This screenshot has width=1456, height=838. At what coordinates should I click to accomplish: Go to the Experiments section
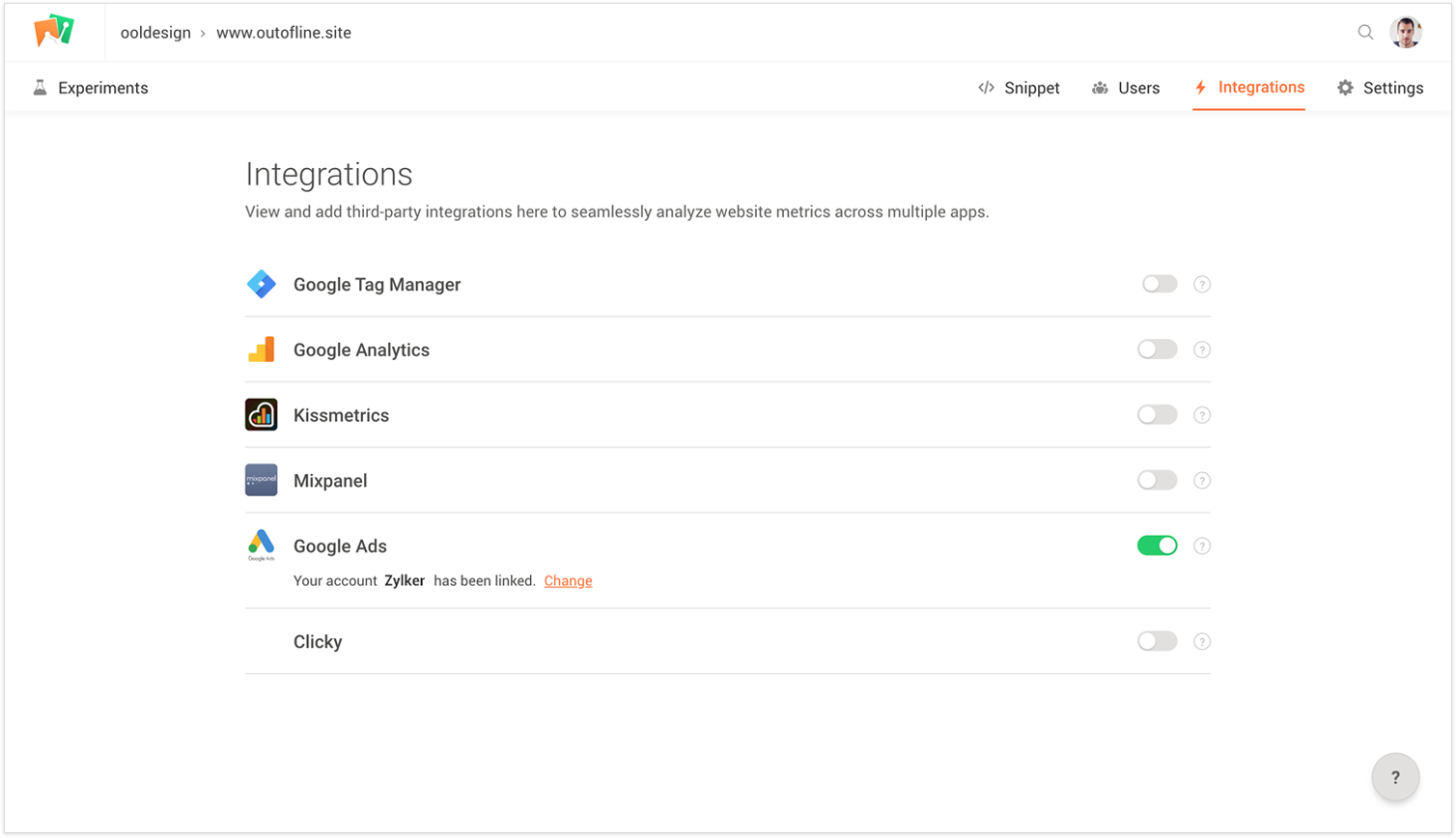tap(90, 88)
